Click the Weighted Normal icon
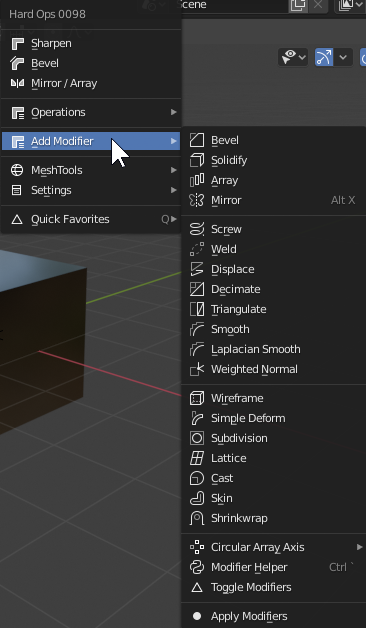The image size is (366, 628). coord(197,369)
